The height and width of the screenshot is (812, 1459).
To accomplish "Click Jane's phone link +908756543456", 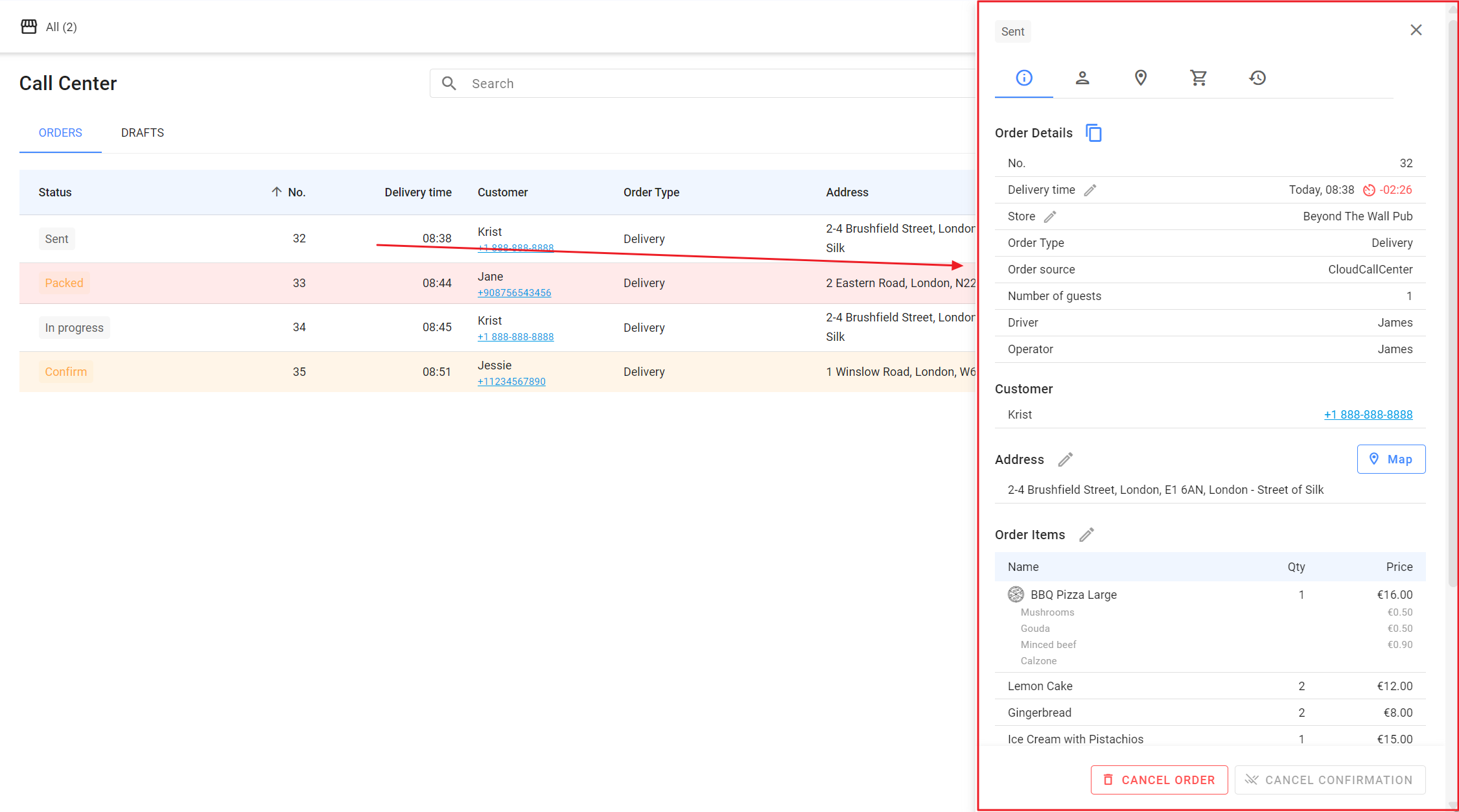I will (x=515, y=293).
